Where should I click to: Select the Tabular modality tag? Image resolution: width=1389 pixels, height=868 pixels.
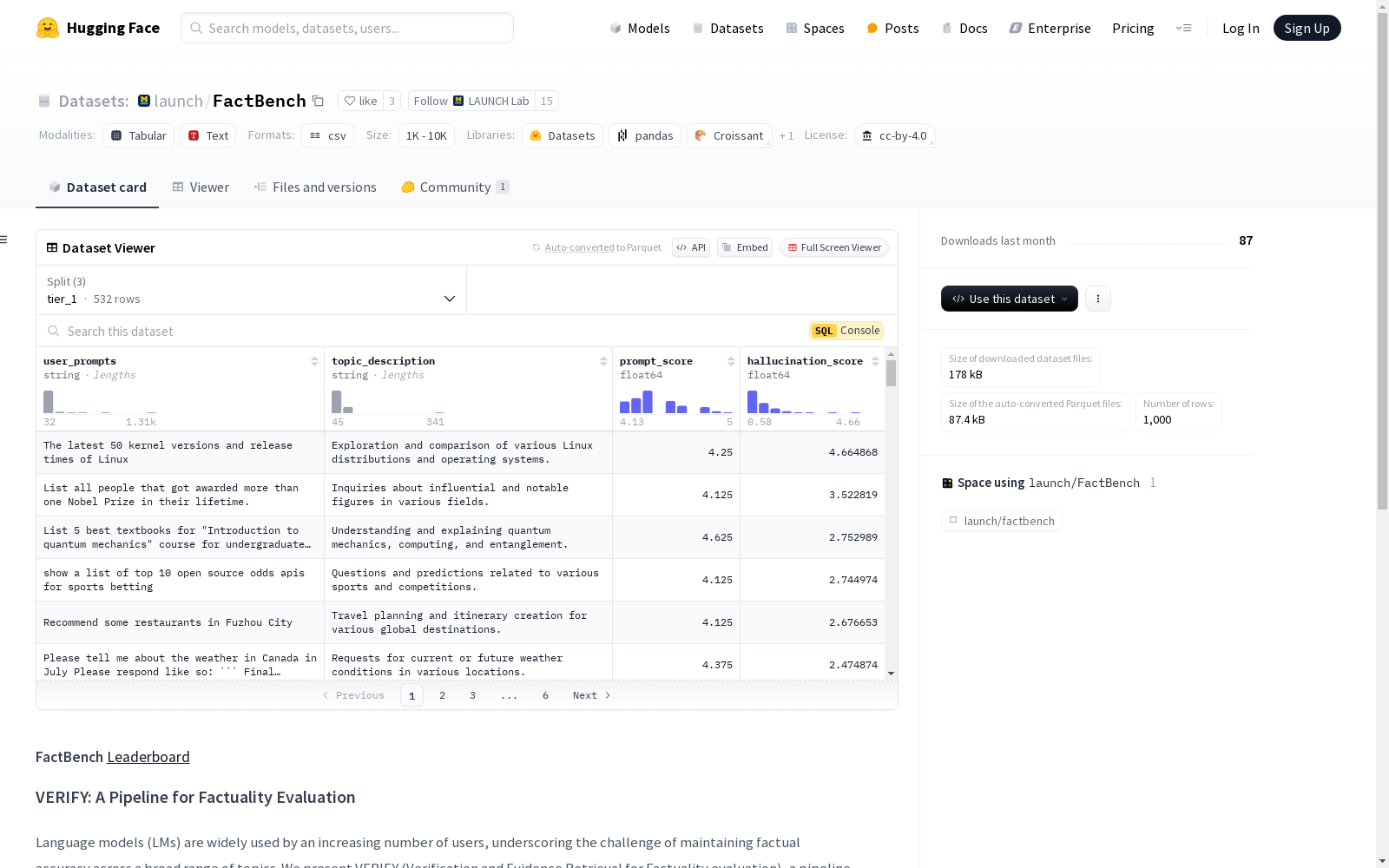point(139,135)
